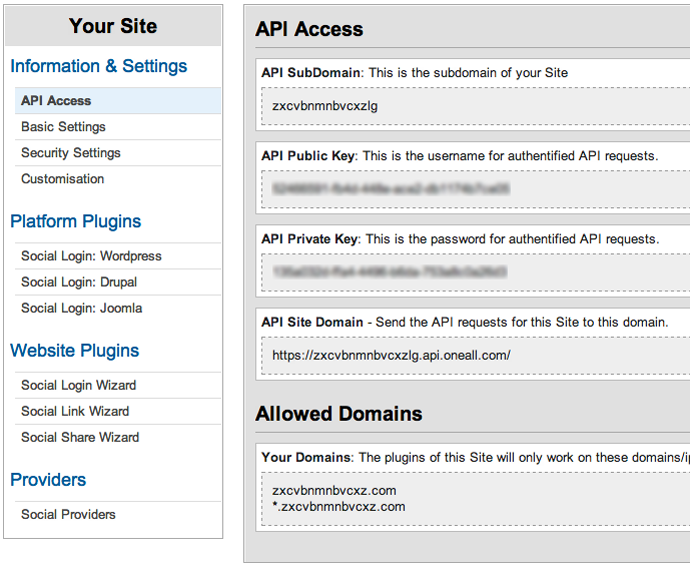
Task: Click the API SubDomain value field
Action: click(474, 106)
